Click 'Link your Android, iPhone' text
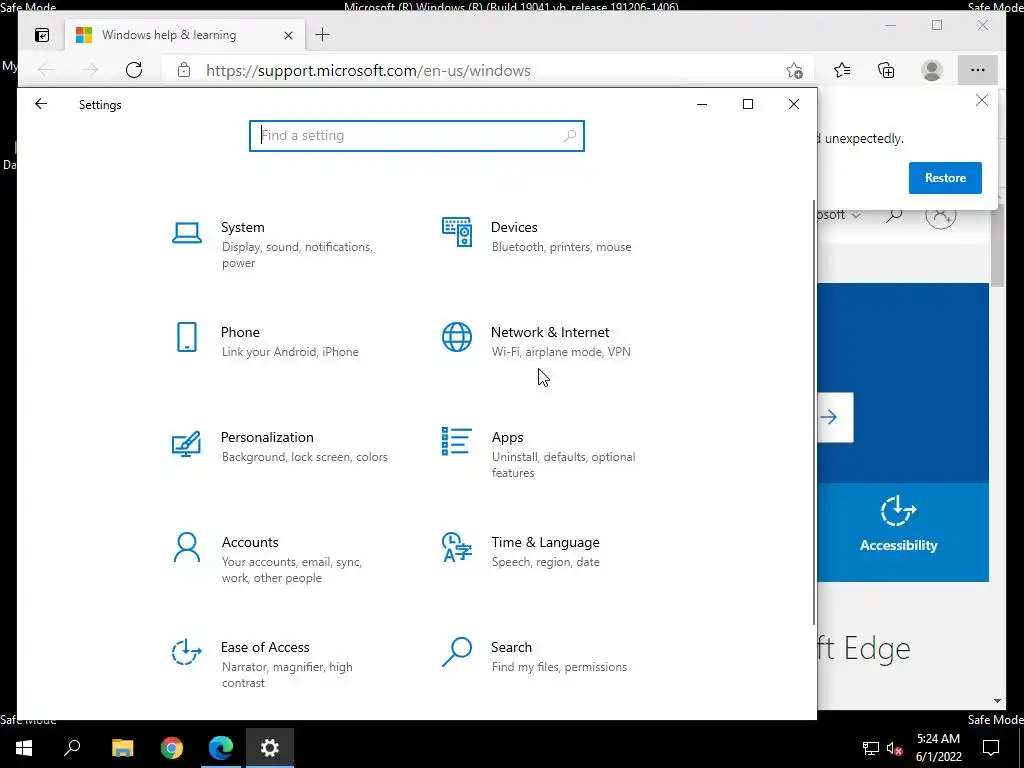Viewport: 1024px width, 768px height. point(290,351)
